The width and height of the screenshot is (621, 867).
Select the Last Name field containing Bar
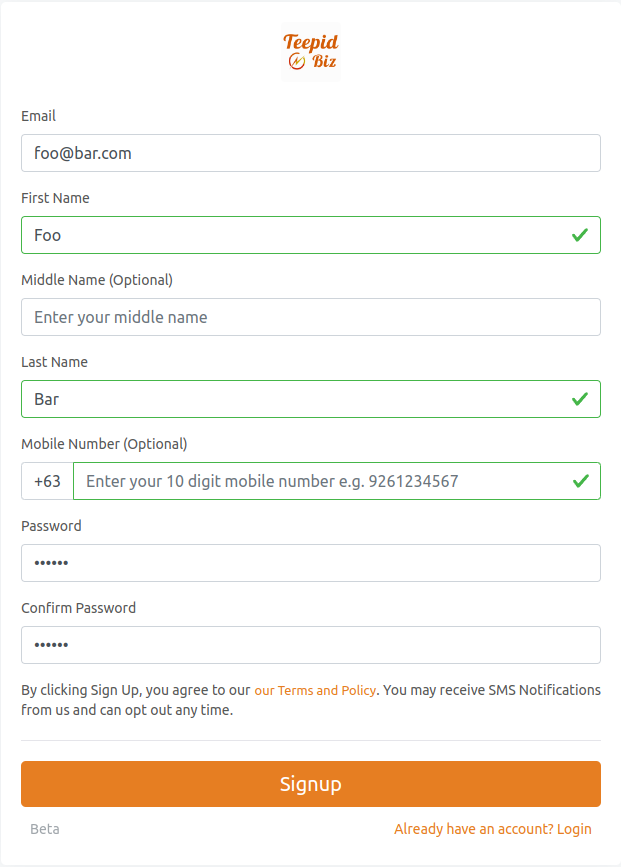(x=290, y=399)
